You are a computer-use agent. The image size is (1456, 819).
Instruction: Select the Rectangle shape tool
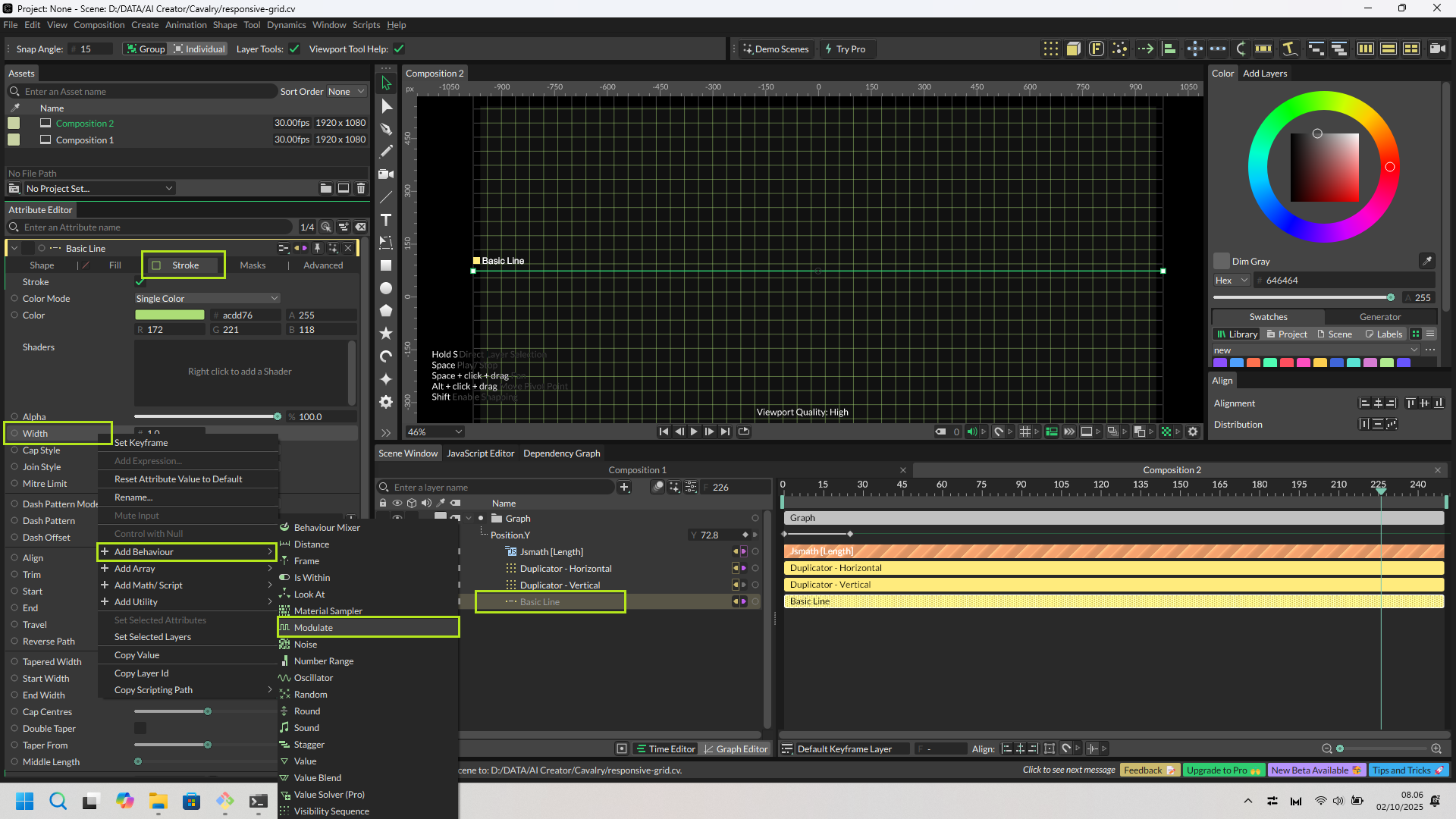(x=386, y=265)
